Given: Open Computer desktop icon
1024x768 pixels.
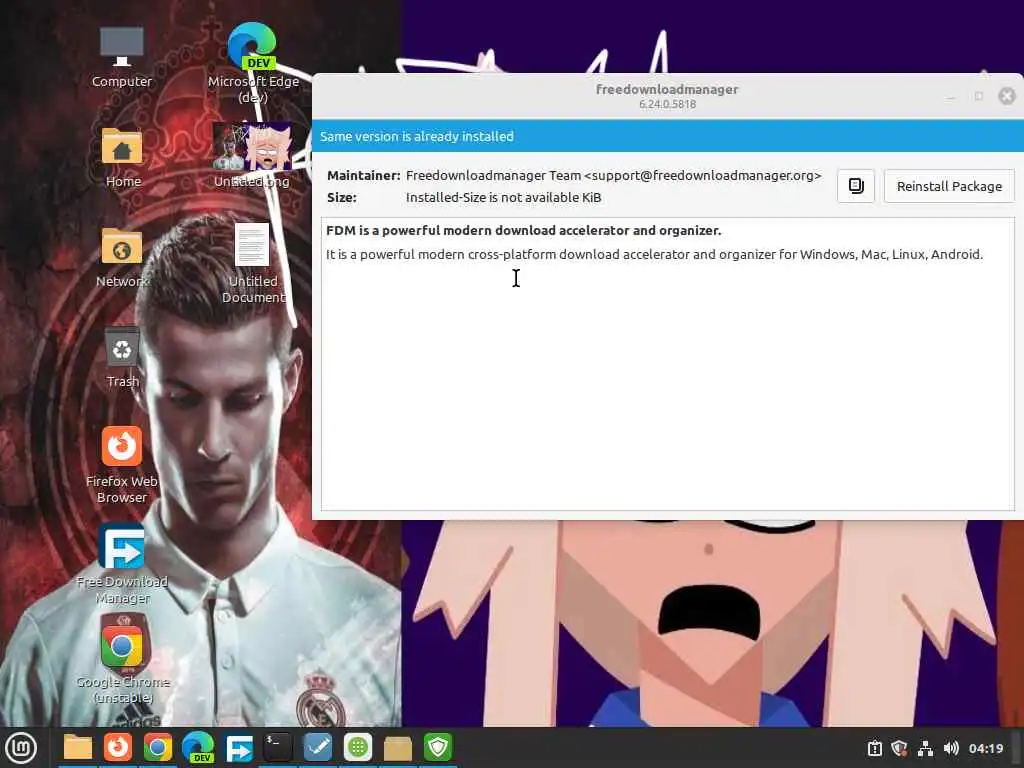Looking at the screenshot, I should (x=121, y=57).
